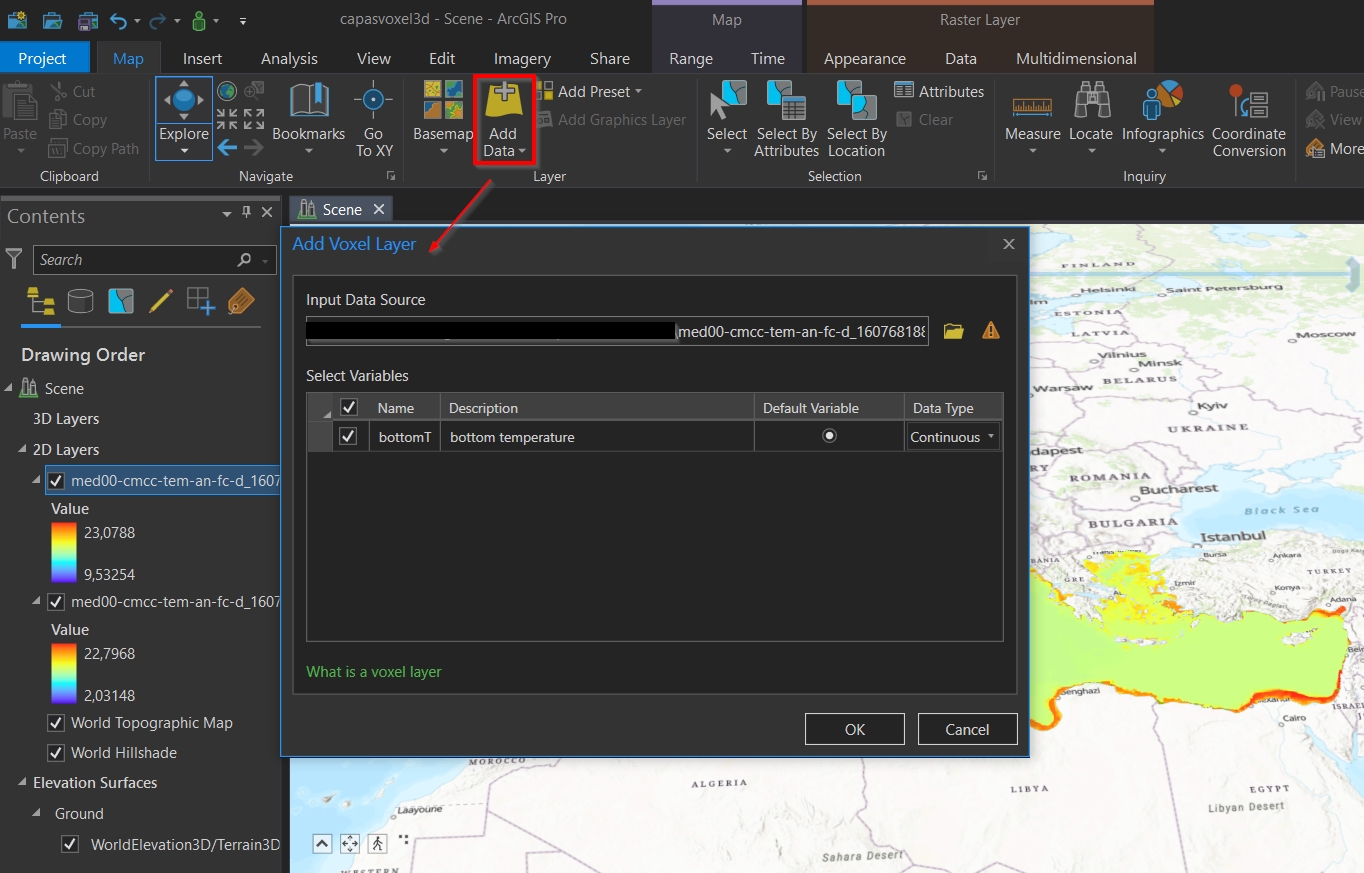Open the 'What is a voxel layer' link
The width and height of the screenshot is (1364, 873).
pyautogui.click(x=373, y=672)
